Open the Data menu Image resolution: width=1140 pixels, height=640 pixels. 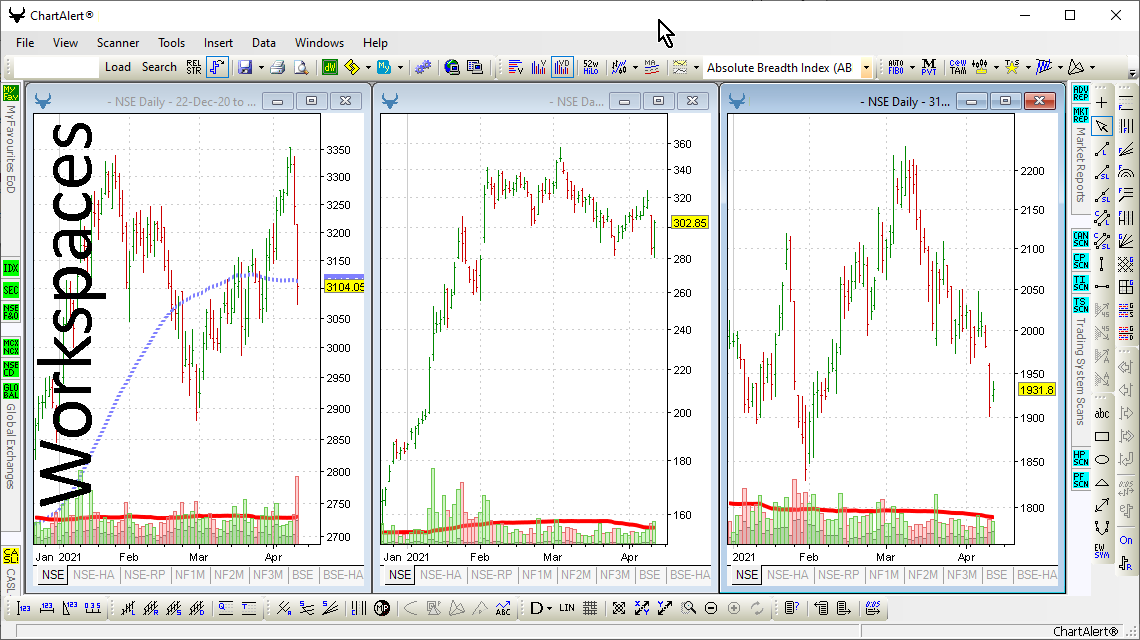pos(264,43)
